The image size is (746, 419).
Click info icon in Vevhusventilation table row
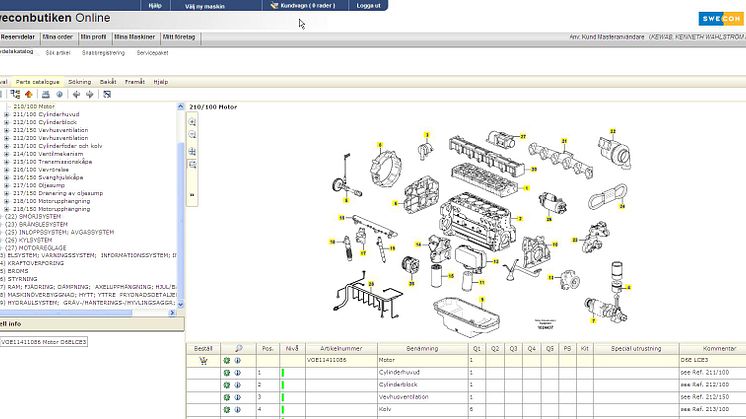tap(237, 397)
